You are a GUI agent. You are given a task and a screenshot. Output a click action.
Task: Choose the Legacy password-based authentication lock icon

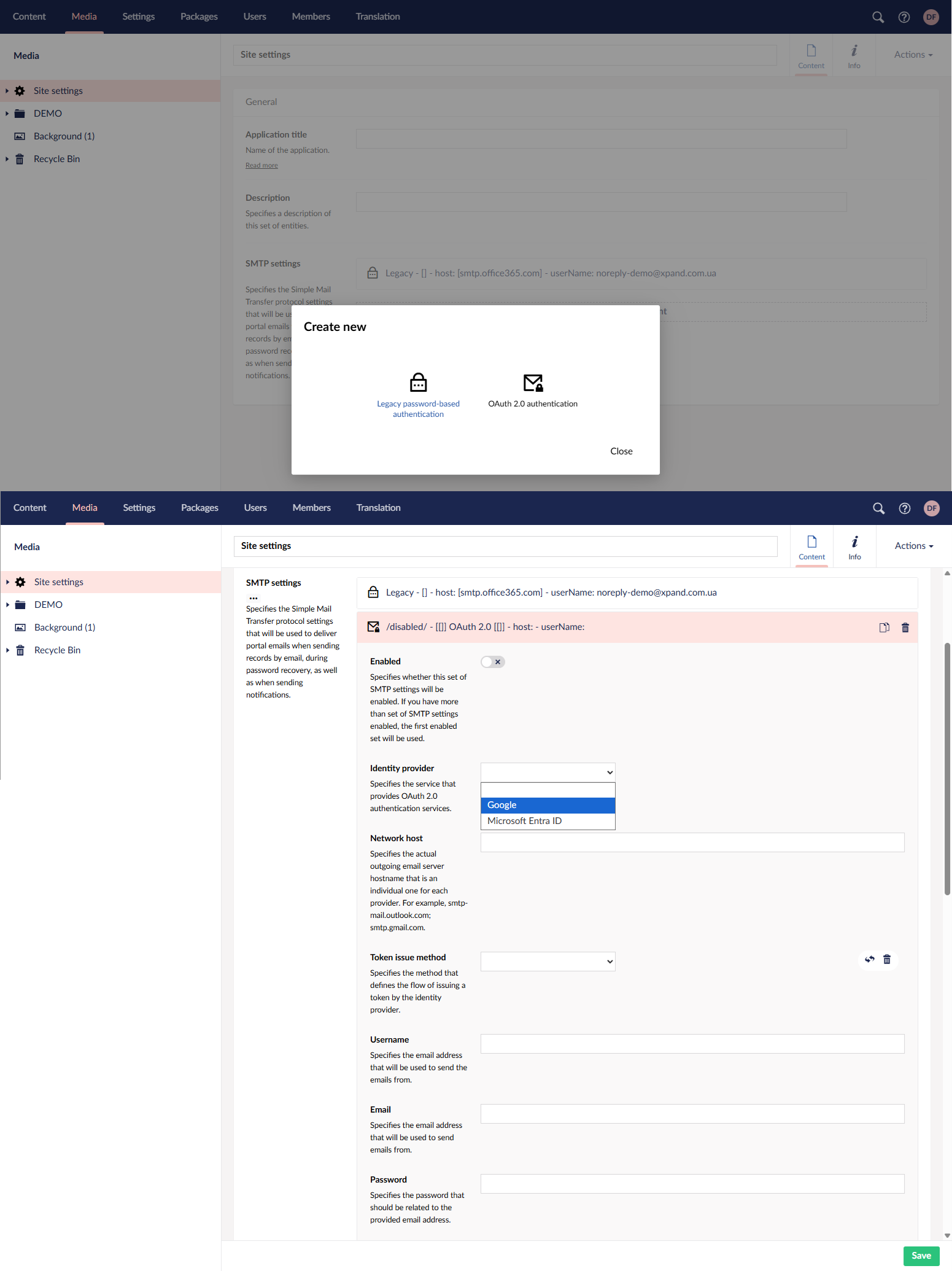[x=418, y=383]
